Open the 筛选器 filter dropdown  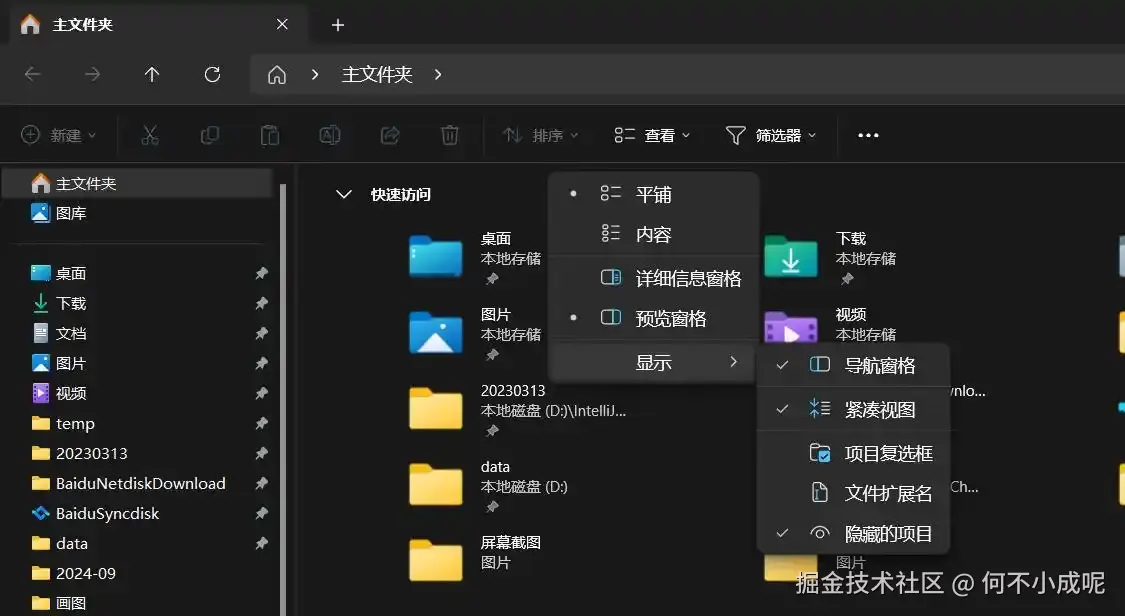(771, 135)
